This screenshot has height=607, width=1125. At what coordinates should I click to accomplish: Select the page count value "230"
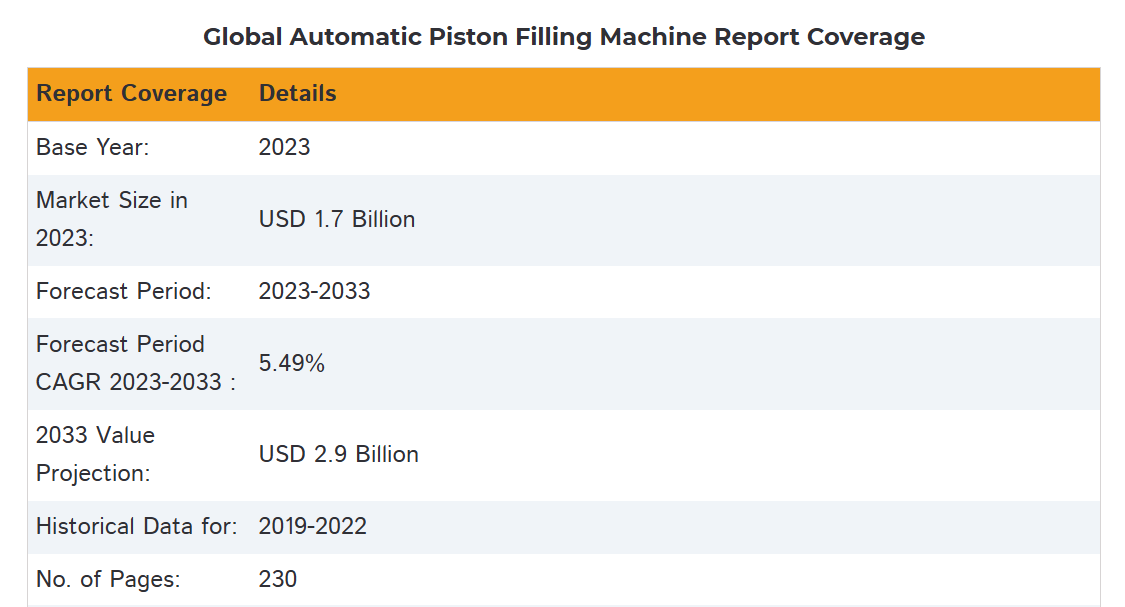[277, 578]
